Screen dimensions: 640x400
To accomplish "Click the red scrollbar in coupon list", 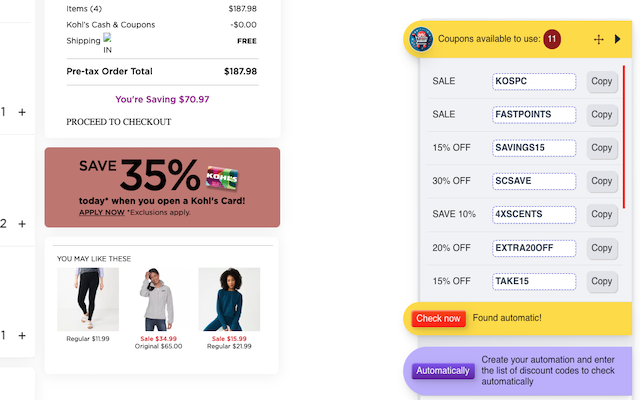I will (624, 137).
